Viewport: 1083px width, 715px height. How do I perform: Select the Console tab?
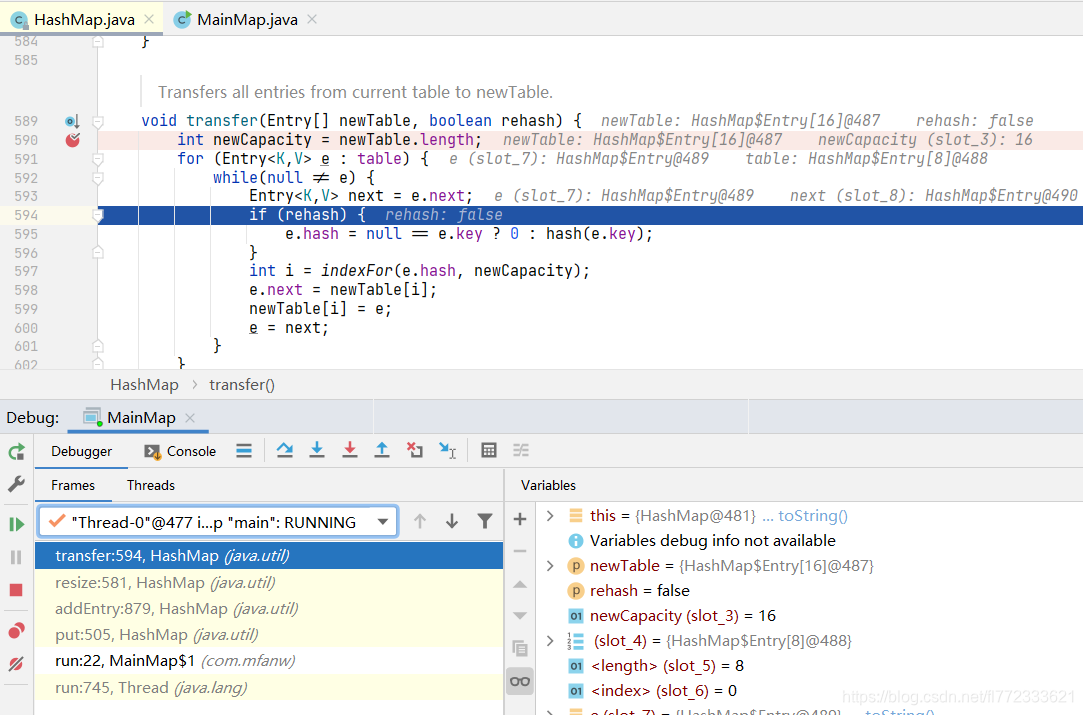click(180, 451)
